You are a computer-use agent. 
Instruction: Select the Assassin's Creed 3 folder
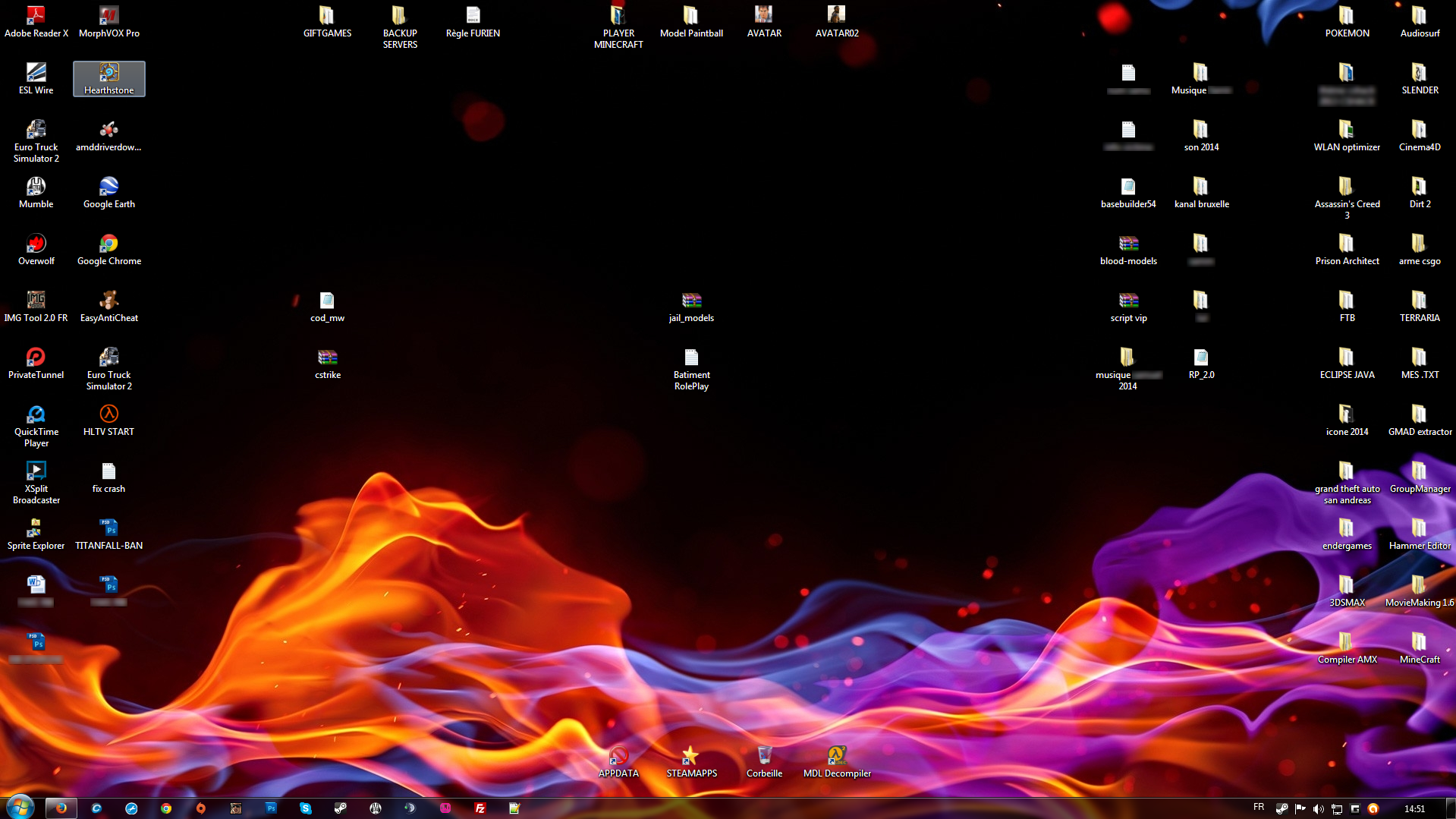pos(1347,197)
